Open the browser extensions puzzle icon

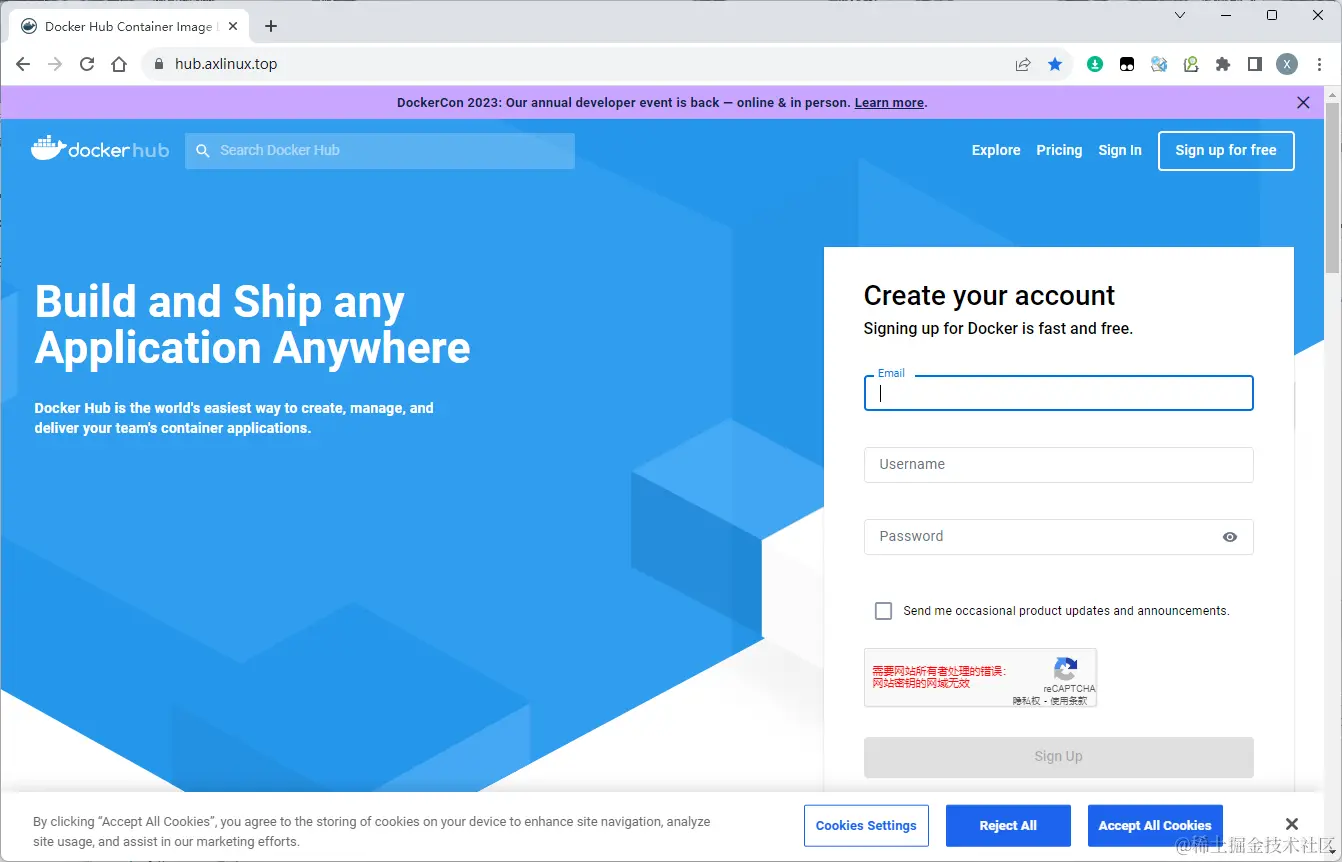[1222, 64]
